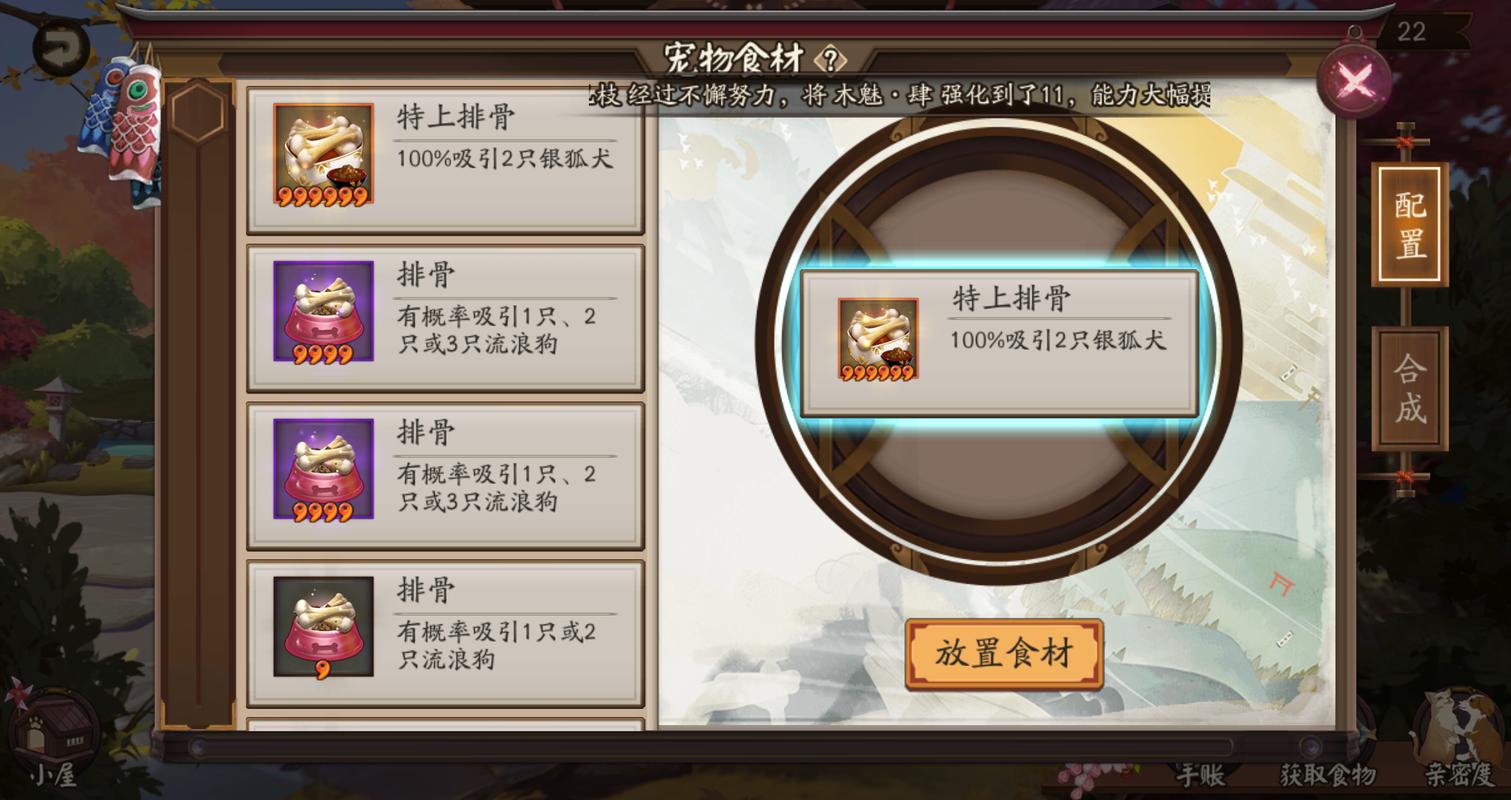The width and height of the screenshot is (1511, 800).
Task: Click the selected 特上排骨 icon in circle
Action: pos(878,340)
